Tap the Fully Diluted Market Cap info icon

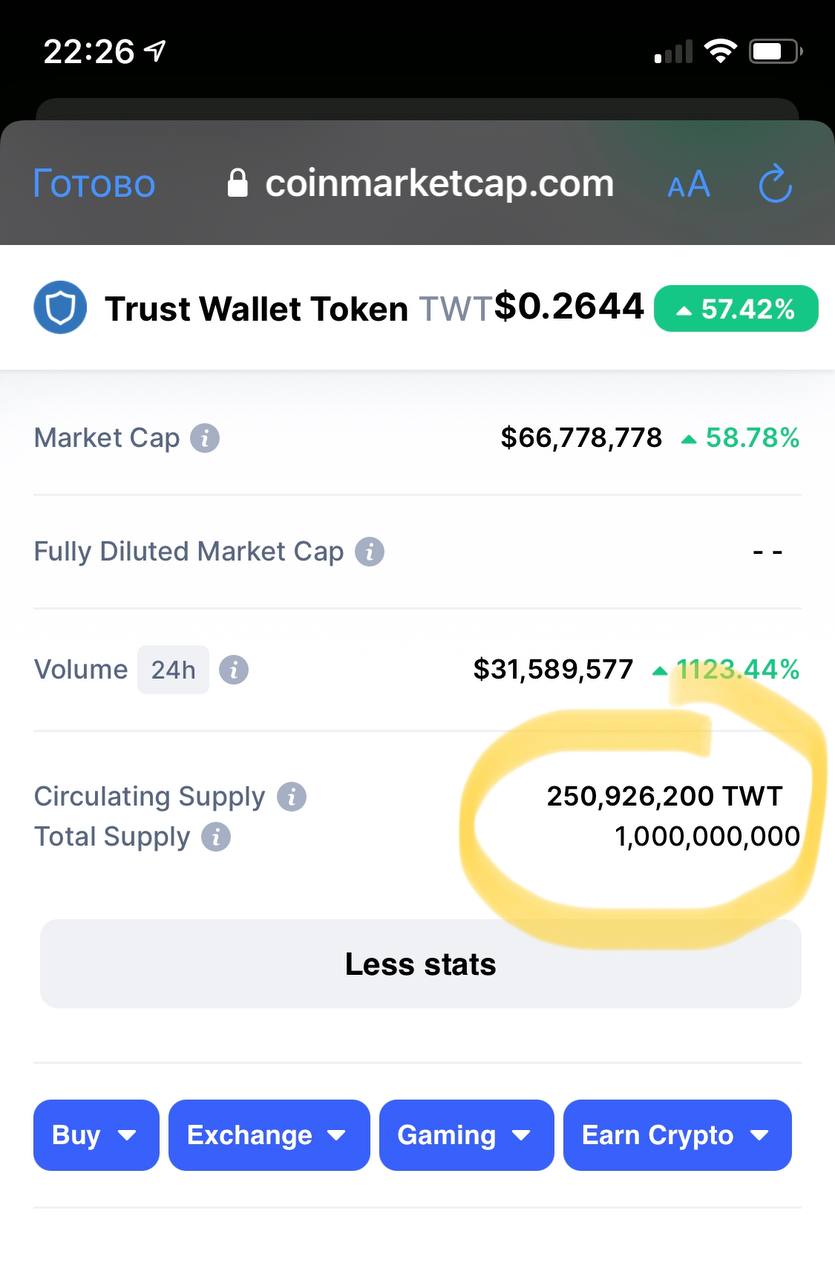(x=370, y=552)
